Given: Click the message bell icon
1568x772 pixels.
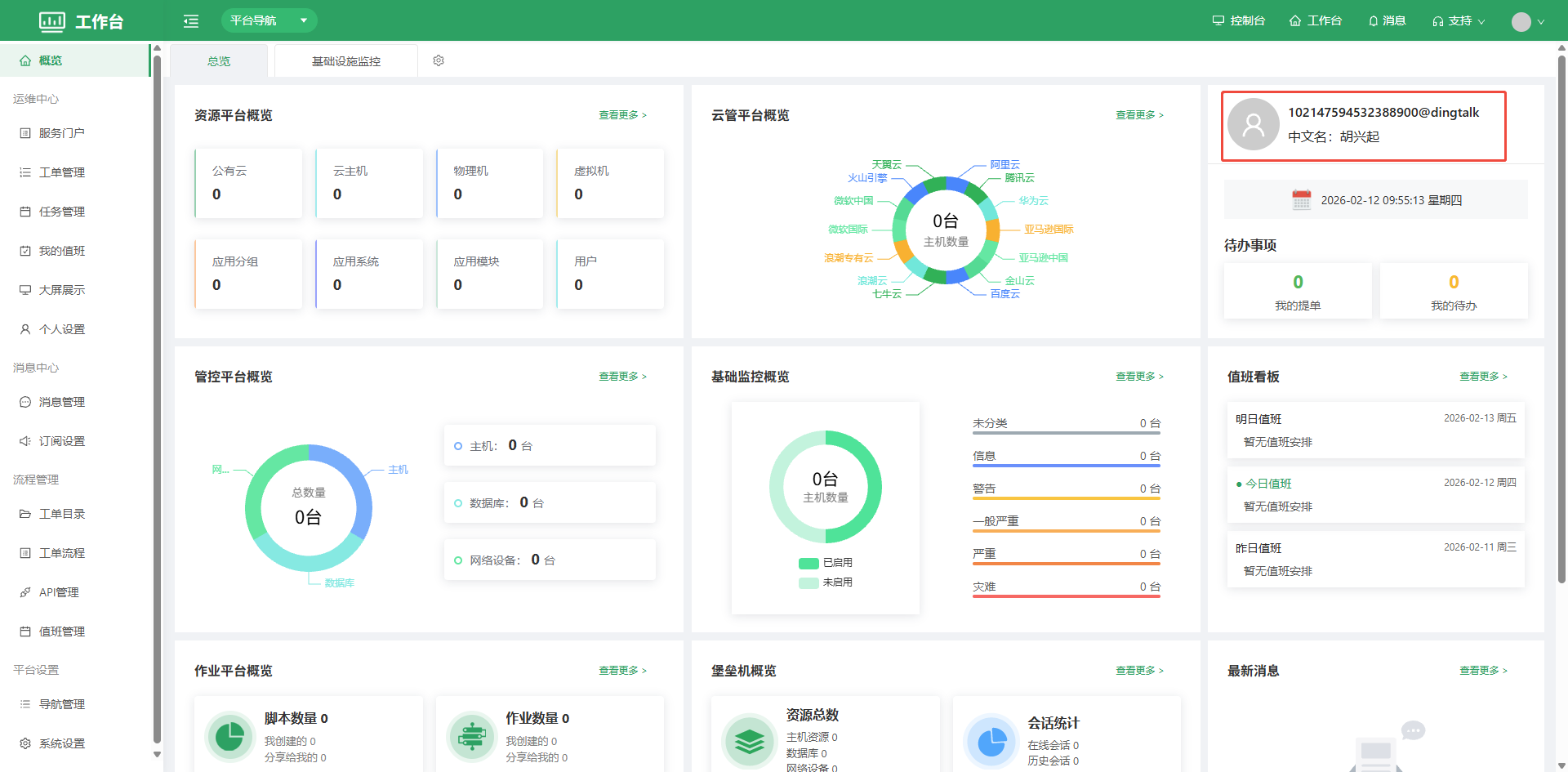Looking at the screenshot, I should 1373,21.
